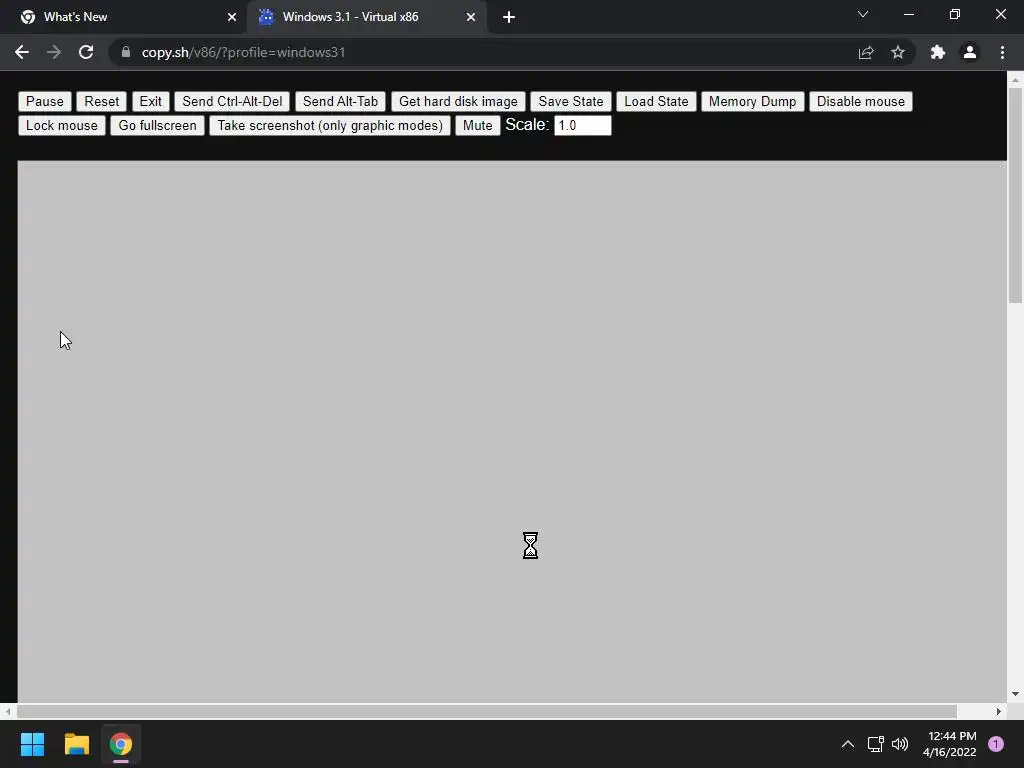The image size is (1024, 768).
Task: Click the horizontal scrollbar thumb
Action: tap(487, 711)
